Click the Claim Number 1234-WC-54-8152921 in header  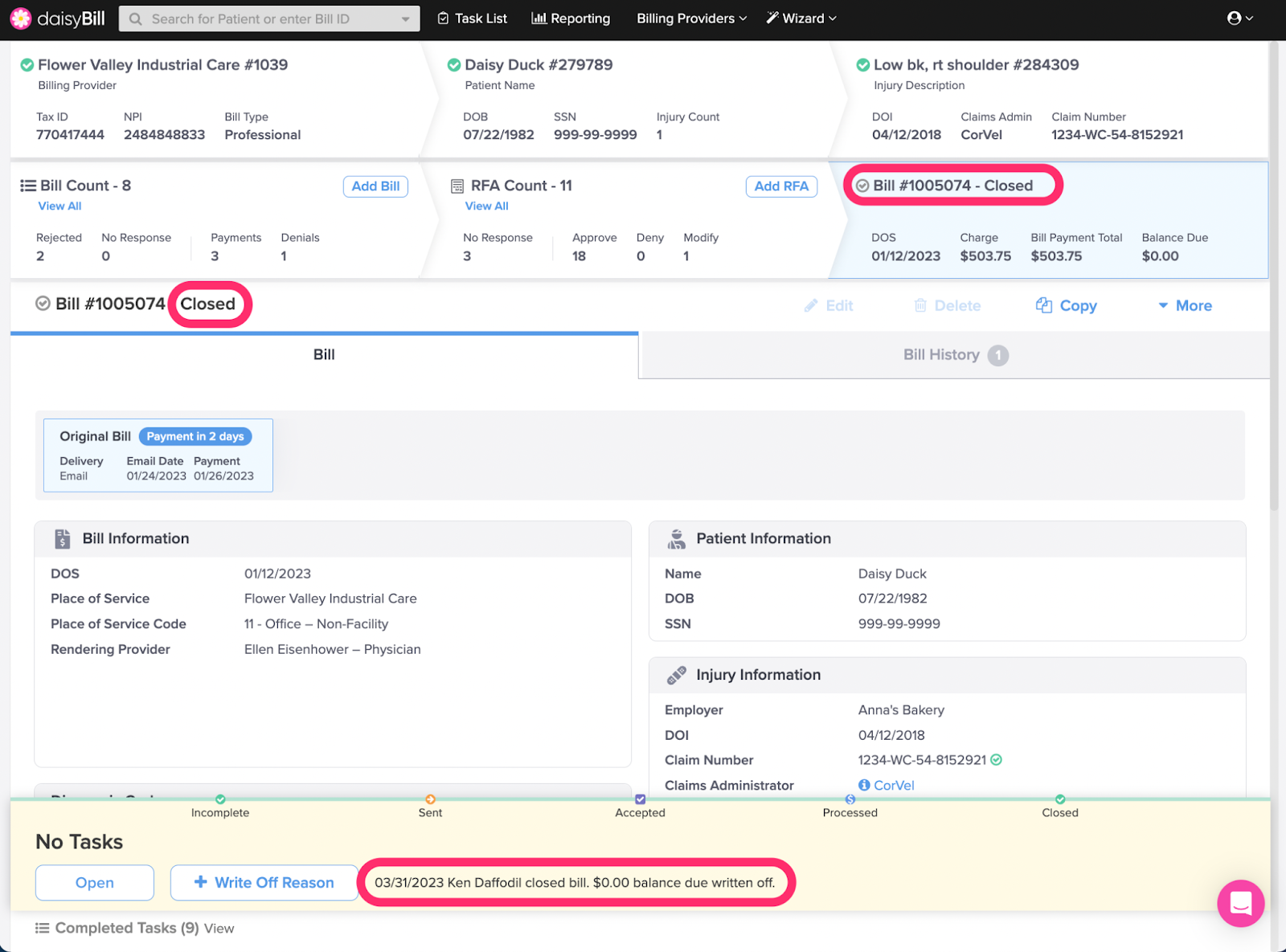coord(1117,135)
